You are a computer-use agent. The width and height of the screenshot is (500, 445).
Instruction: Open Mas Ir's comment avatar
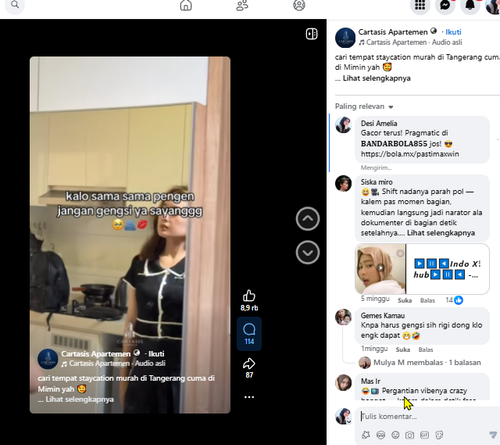343,382
